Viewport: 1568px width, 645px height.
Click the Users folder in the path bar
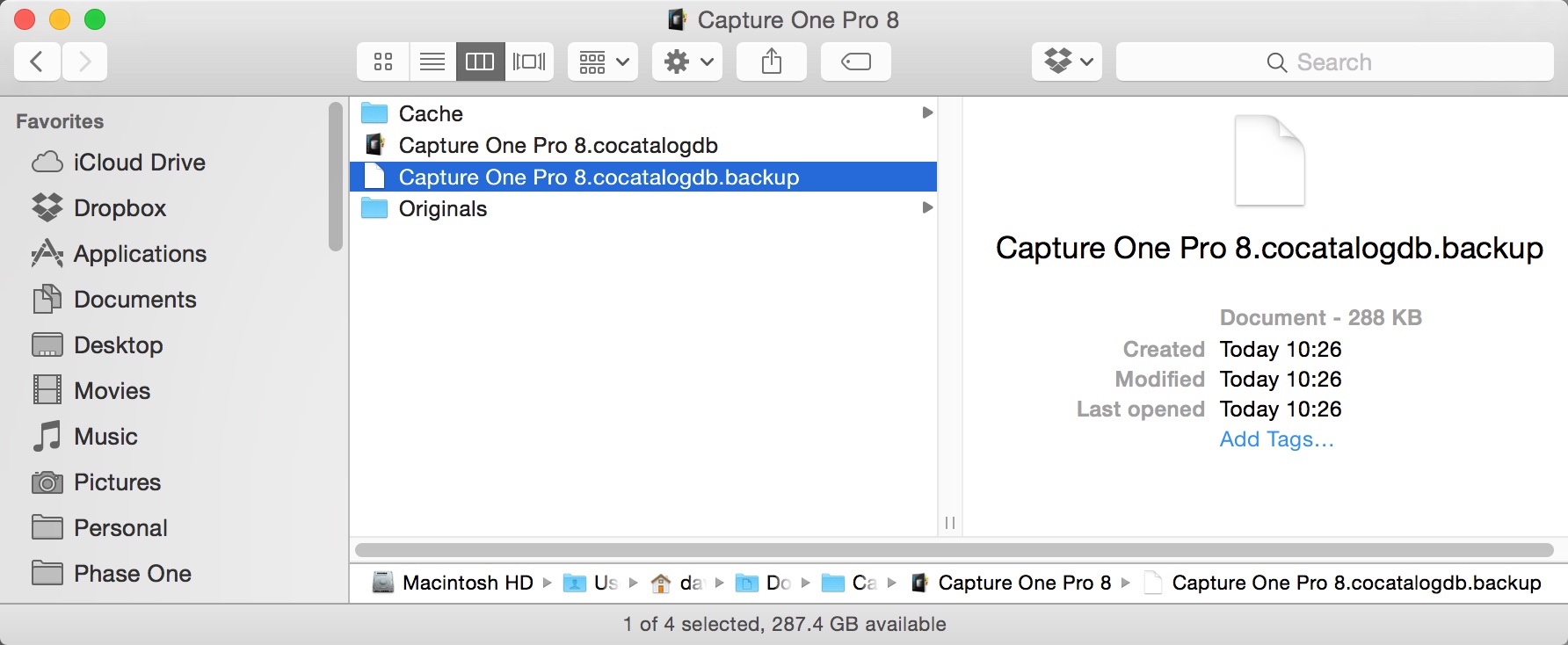(x=591, y=583)
